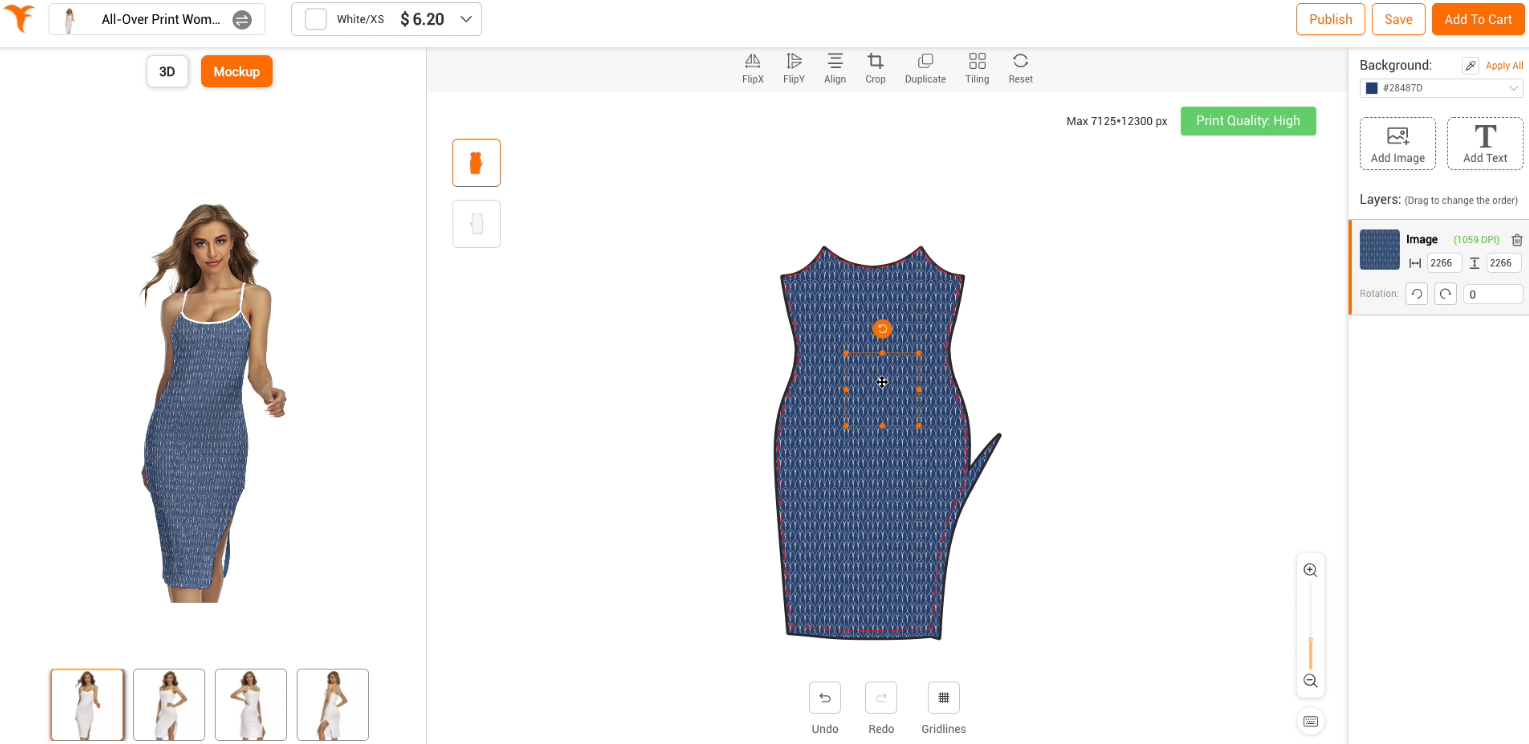Screen dimensions: 1529x744
Task: Open the background color #28487D dropdown
Action: tap(1441, 88)
